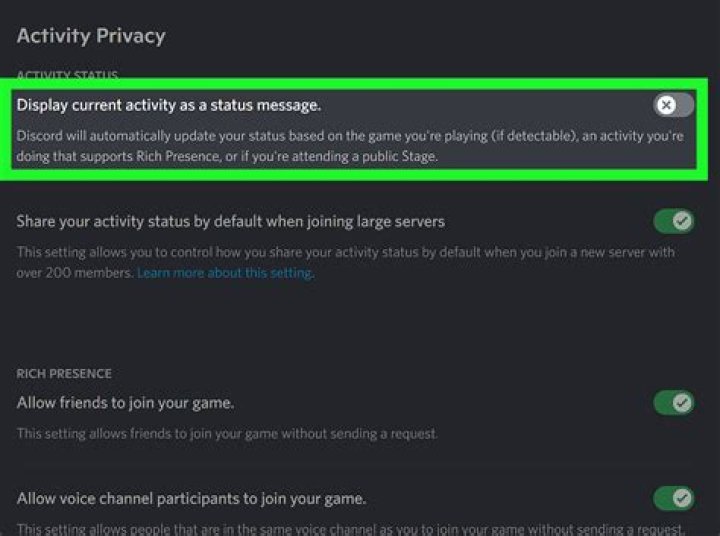
Task: Click the X knob on activity status switch
Action: (x=666, y=105)
